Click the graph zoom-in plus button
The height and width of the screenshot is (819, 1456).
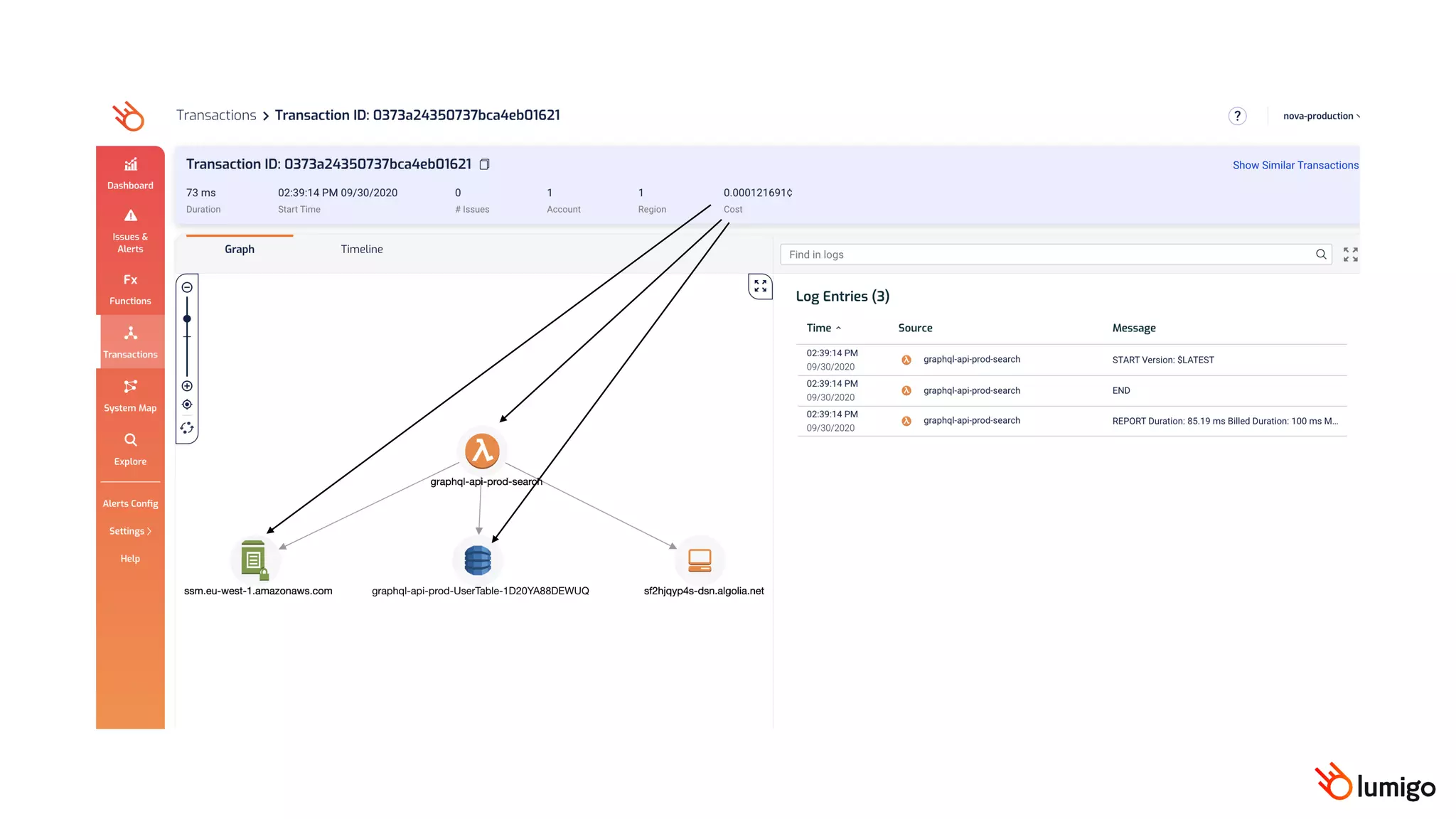[x=187, y=386]
